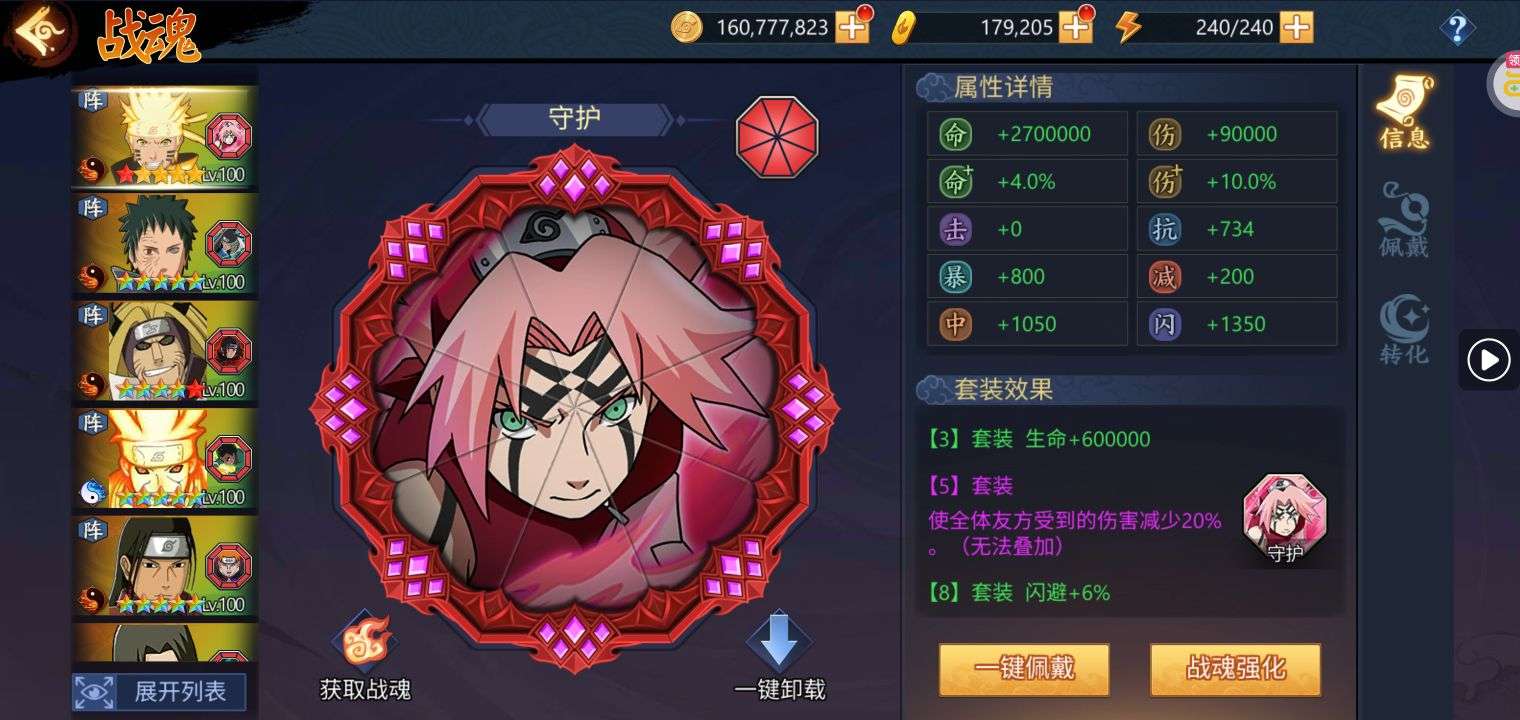Add gold ingots with plus icon

[1076, 27]
